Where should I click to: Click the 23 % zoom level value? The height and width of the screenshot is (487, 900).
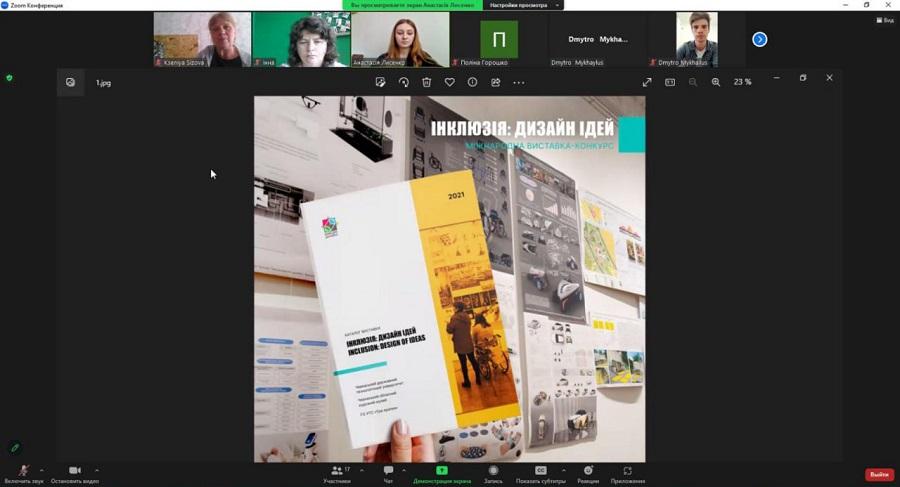coord(742,82)
